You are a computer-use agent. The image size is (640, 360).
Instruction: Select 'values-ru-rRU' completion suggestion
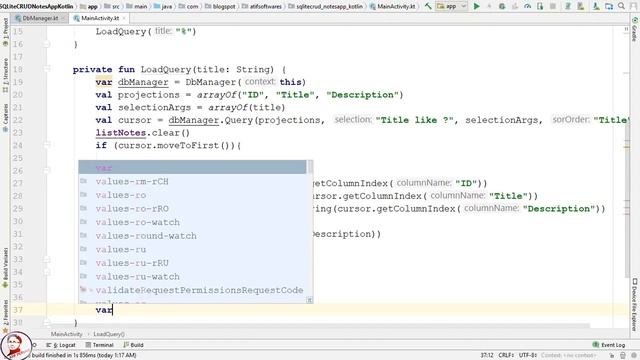pyautogui.click(x=192, y=263)
